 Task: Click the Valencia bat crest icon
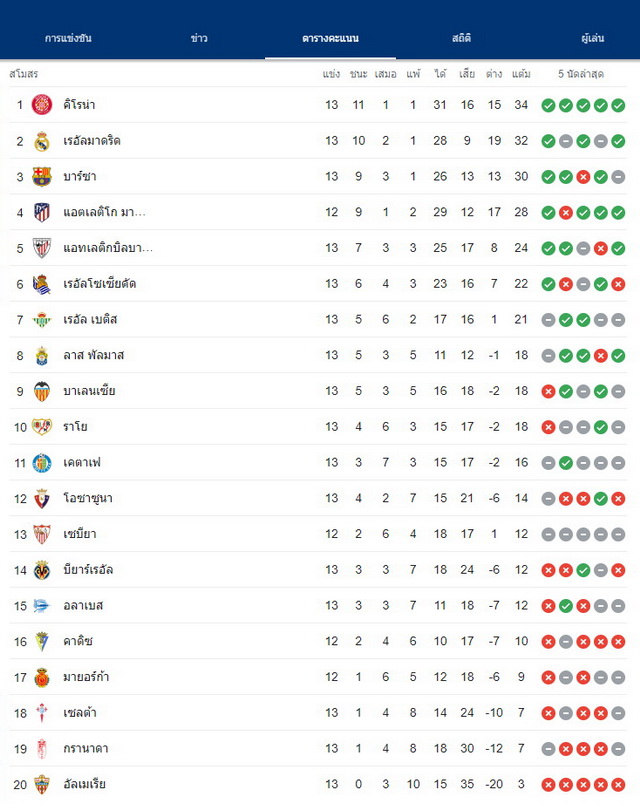point(42,391)
